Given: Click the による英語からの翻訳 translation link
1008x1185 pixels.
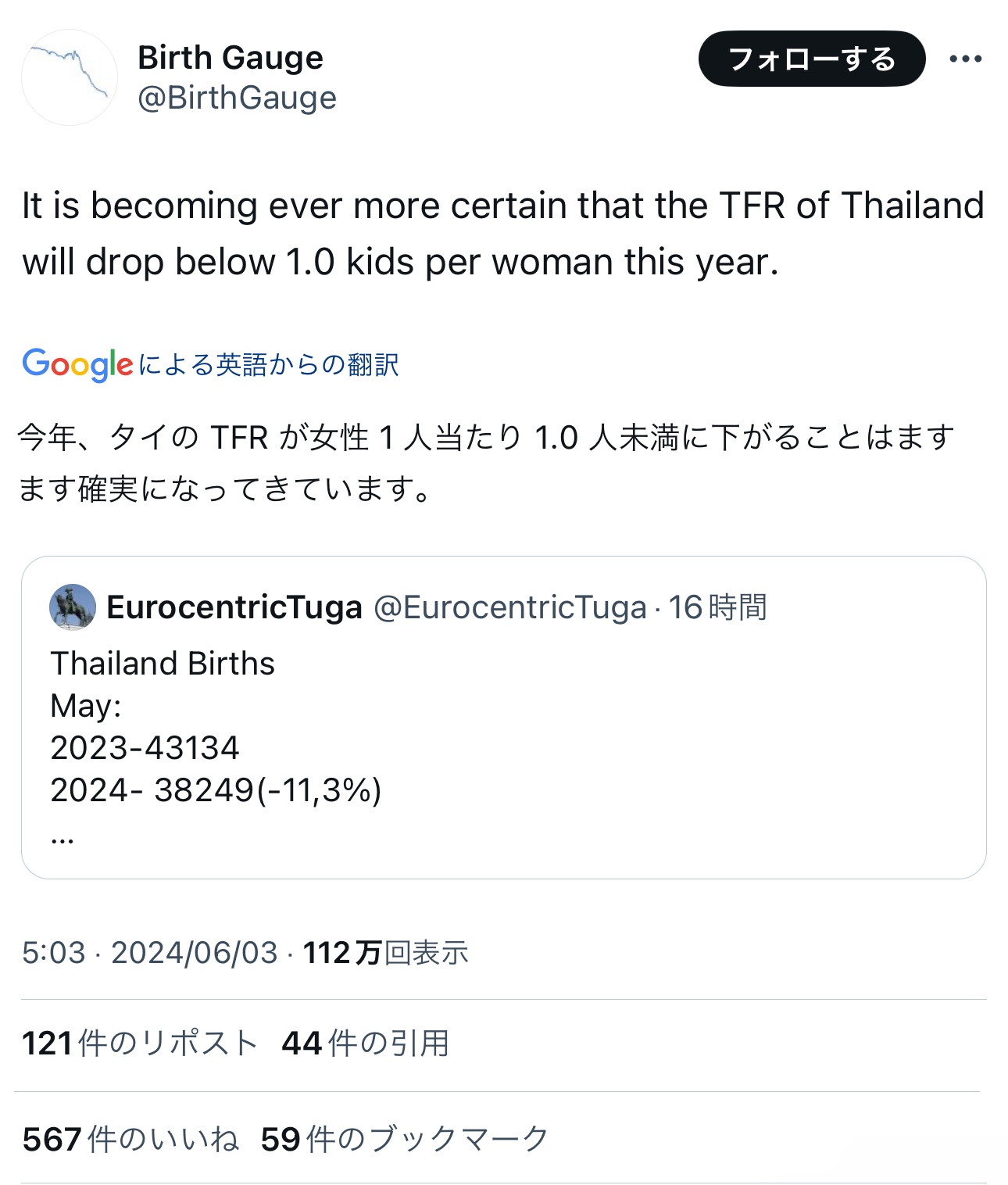Looking at the screenshot, I should pos(269,364).
